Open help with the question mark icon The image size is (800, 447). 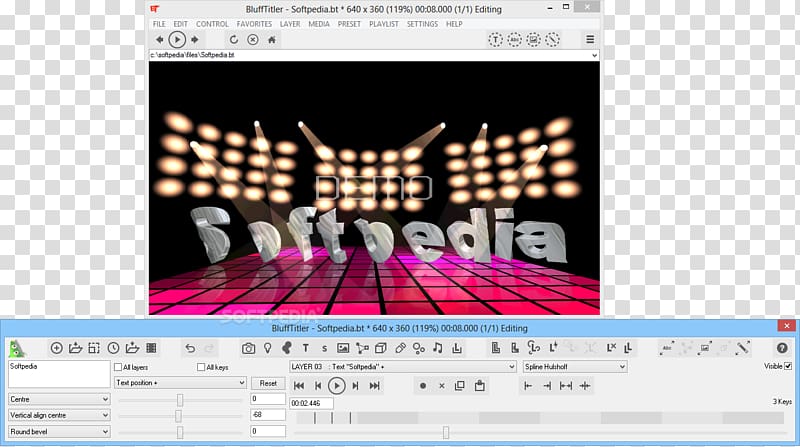(782, 348)
